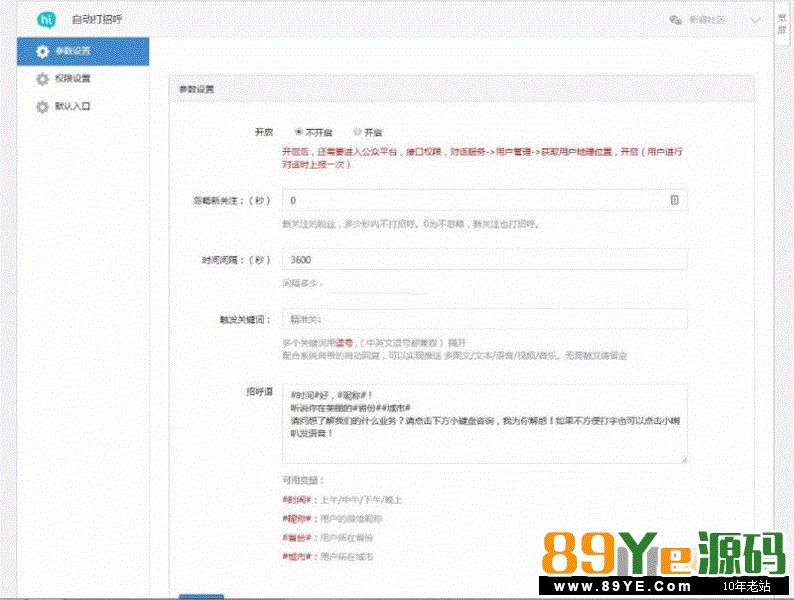Image resolution: width=794 pixels, height=600 pixels.
Task: Click inside the 招呼语 greeting textarea
Action: 485,423
